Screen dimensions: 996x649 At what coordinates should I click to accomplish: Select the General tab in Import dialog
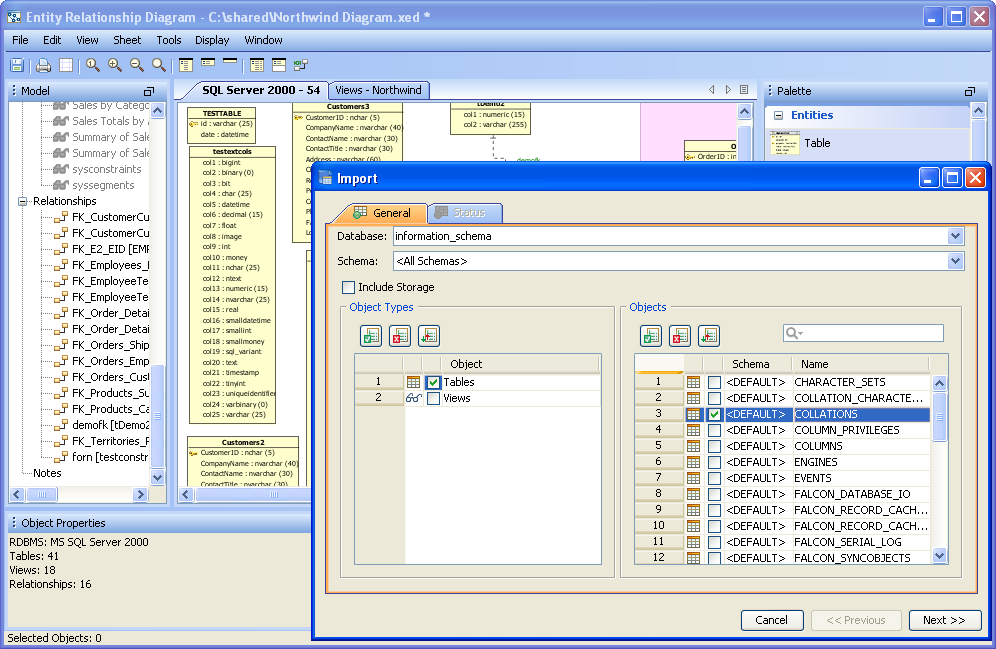pyautogui.click(x=383, y=213)
